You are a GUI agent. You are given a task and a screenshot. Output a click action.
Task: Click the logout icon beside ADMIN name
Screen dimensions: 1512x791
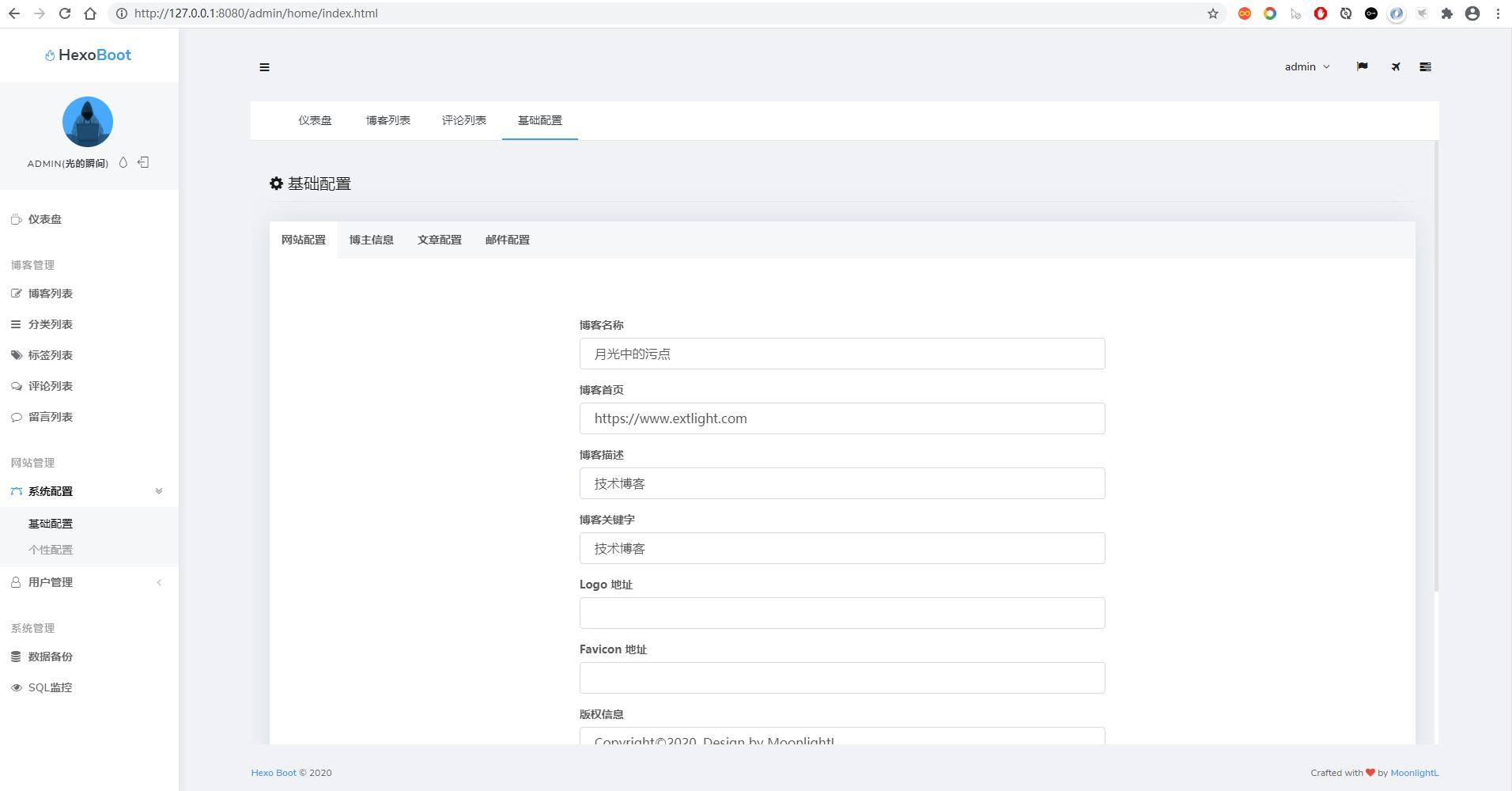pyautogui.click(x=143, y=162)
